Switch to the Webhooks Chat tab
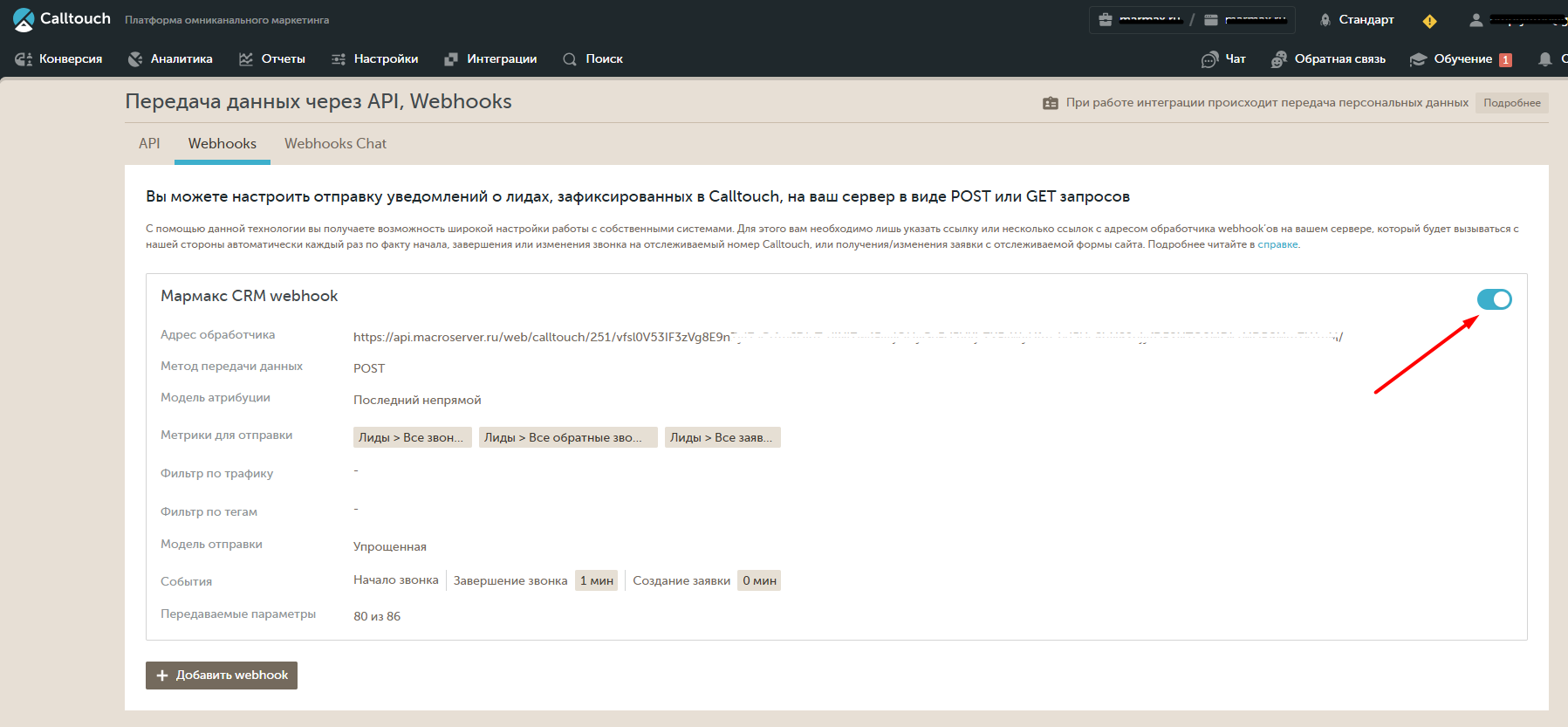 coord(335,143)
